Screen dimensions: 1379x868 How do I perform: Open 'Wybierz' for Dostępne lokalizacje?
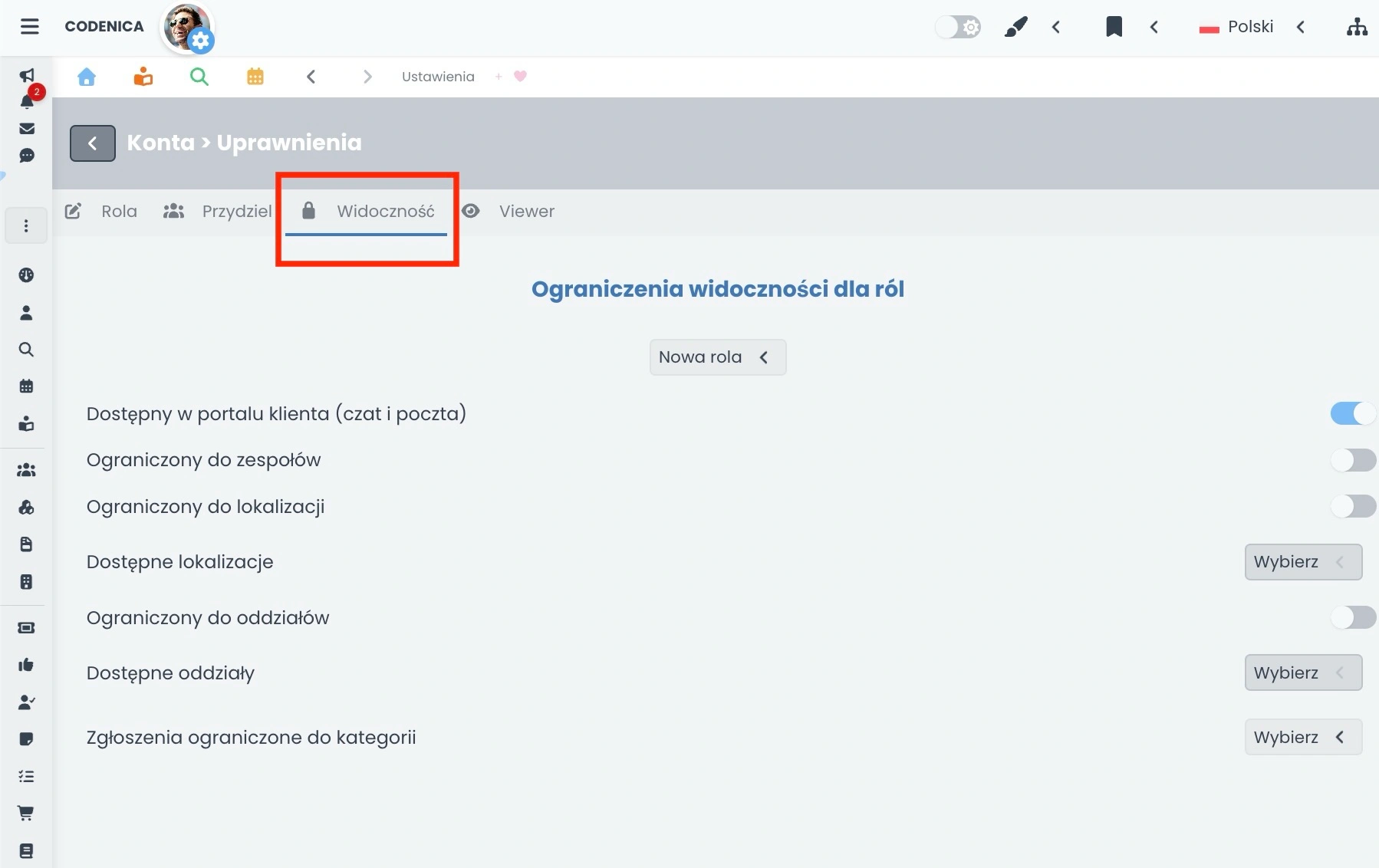tap(1302, 561)
